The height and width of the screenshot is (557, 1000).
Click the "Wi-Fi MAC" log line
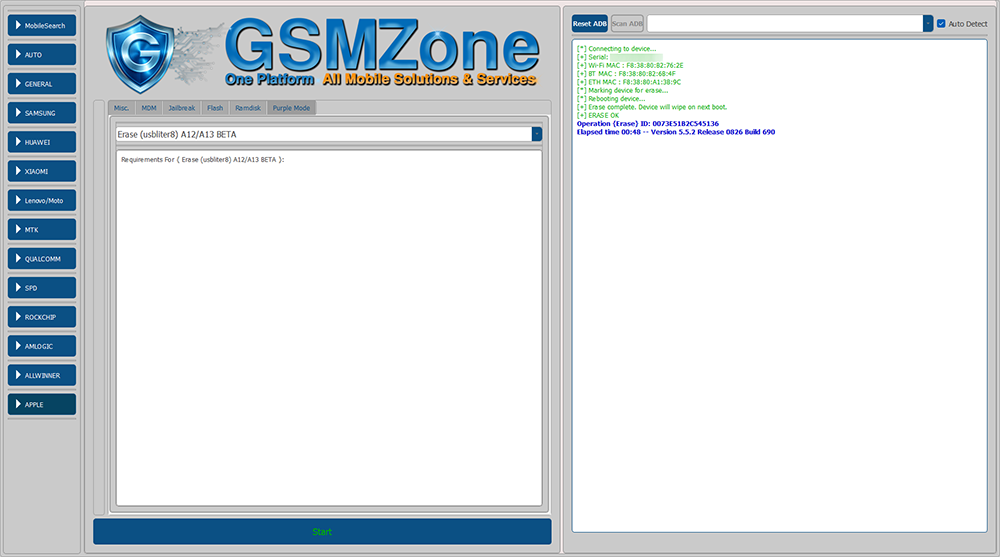(x=629, y=65)
